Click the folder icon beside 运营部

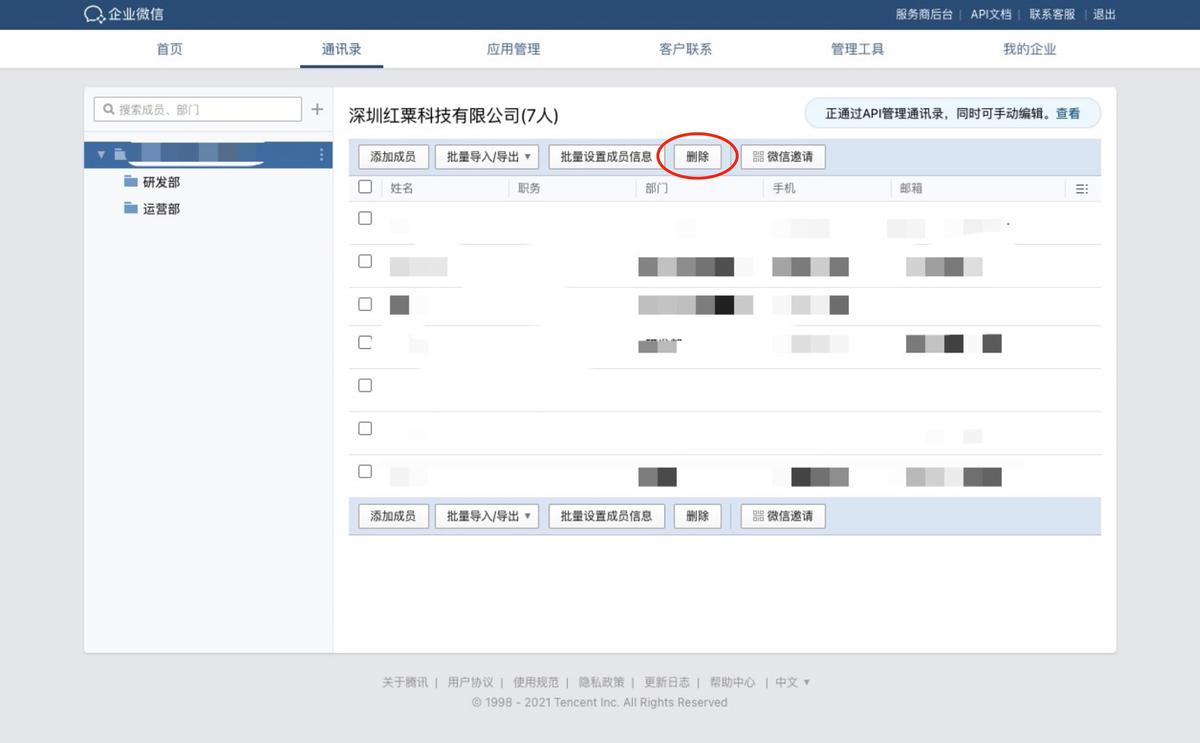[x=131, y=208]
